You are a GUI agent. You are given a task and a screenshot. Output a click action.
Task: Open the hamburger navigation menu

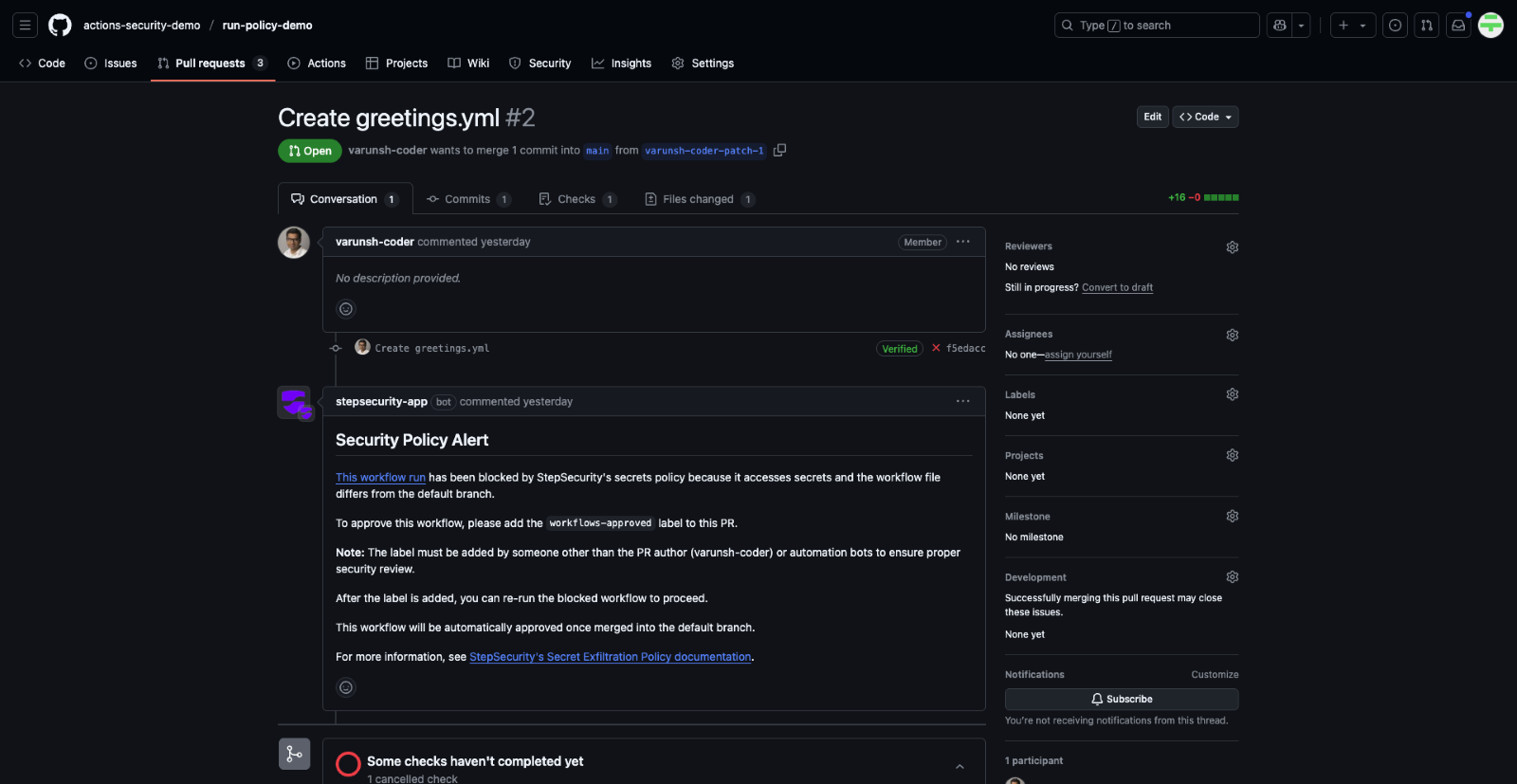click(x=25, y=26)
